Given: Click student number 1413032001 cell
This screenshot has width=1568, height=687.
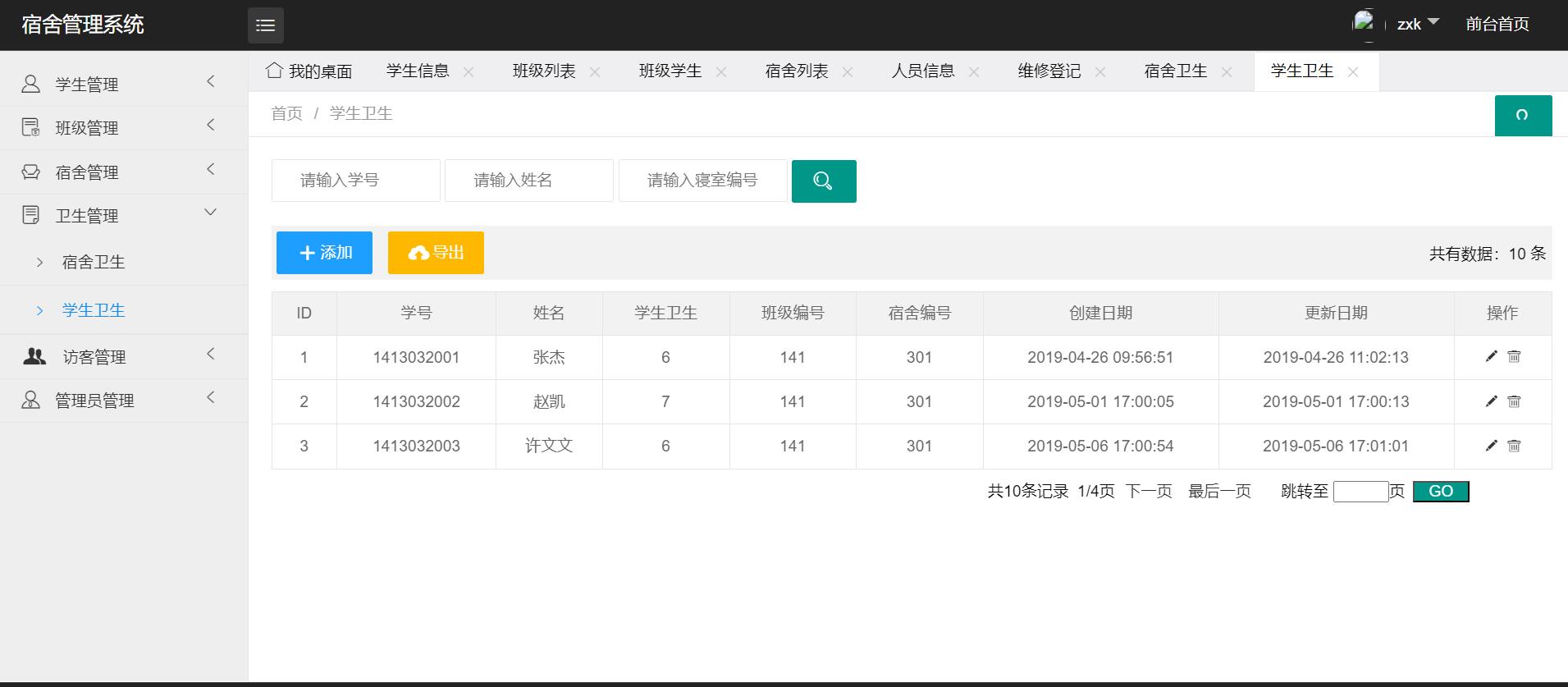Looking at the screenshot, I should tap(416, 357).
